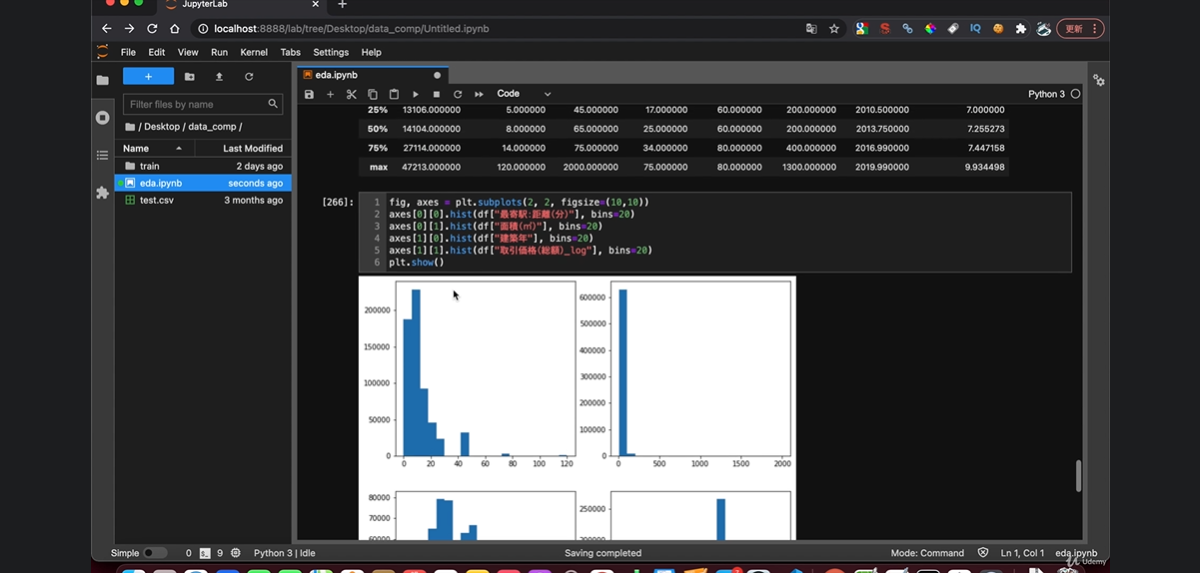Open the Tabs menu
The height and width of the screenshot is (573, 1200).
[290, 52]
